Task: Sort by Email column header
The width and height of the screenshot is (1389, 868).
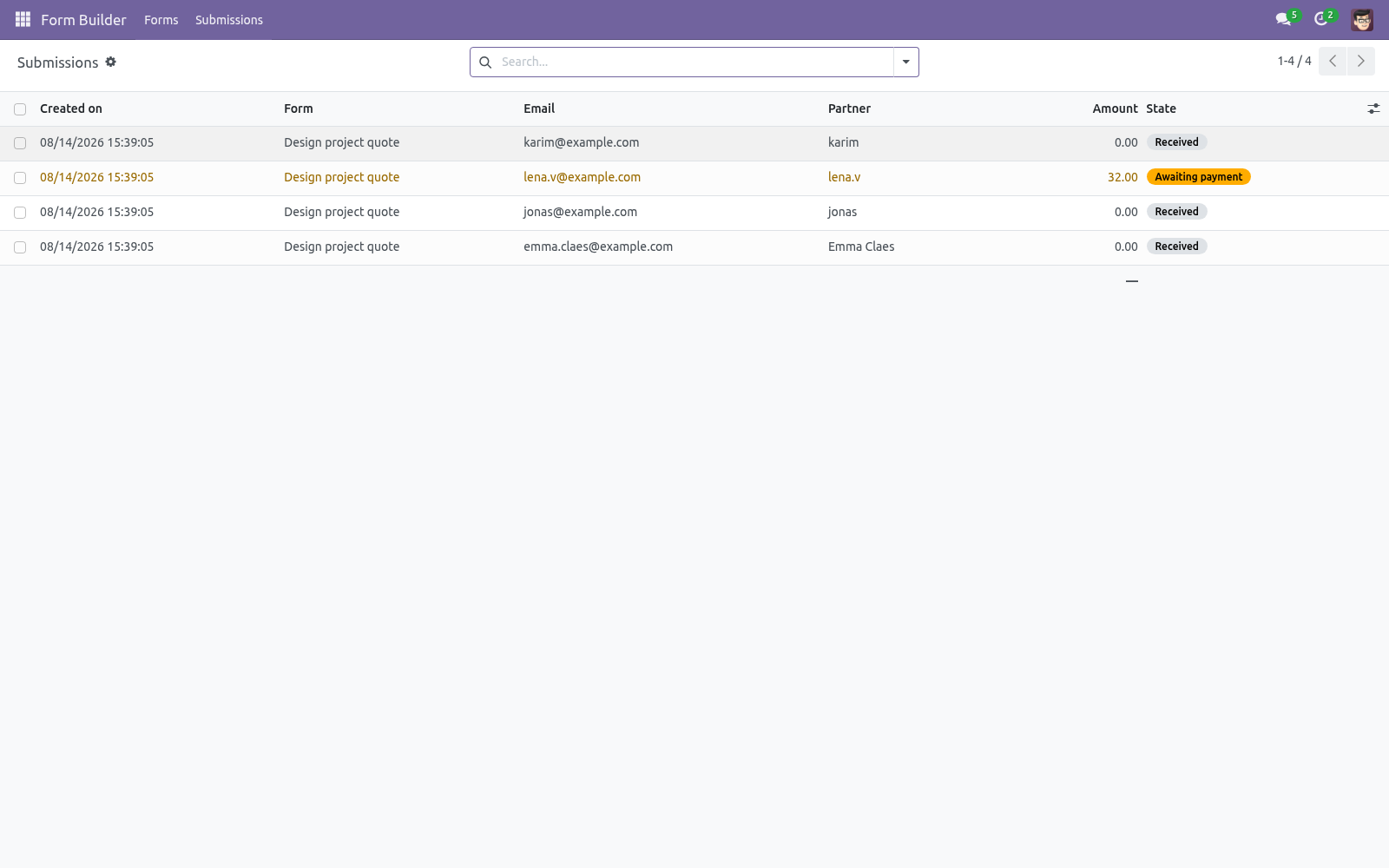Action: [x=539, y=108]
